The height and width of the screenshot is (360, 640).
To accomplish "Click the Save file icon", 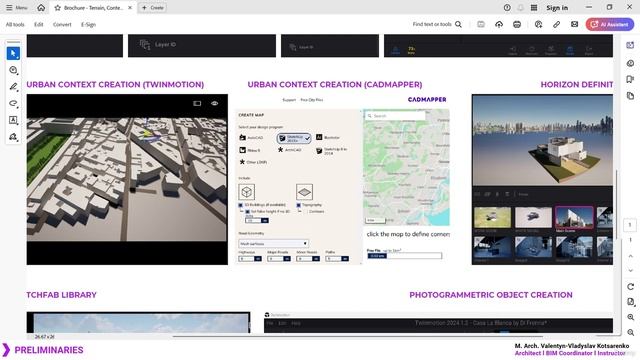I will tap(481, 24).
